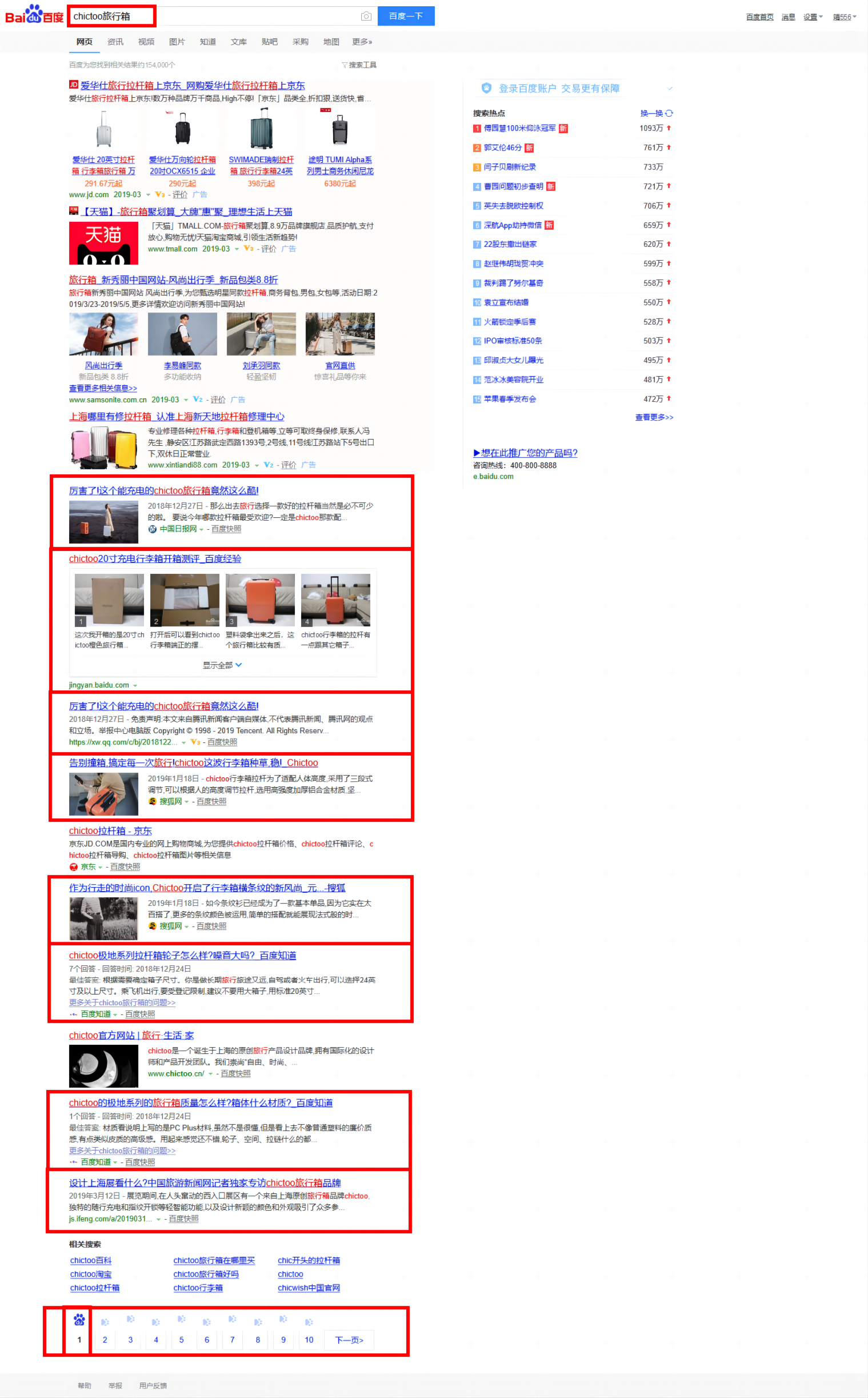Collapse the login banner chevron
Screen dimensions: 868x1398
[669, 89]
